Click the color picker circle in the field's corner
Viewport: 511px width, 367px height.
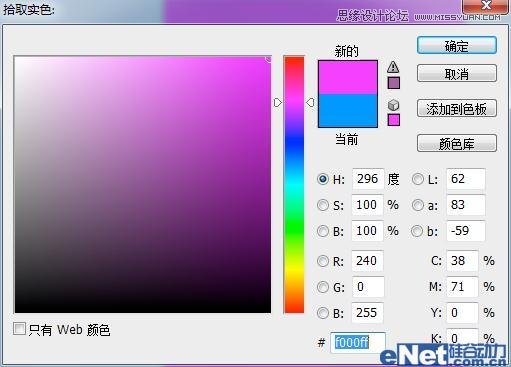pos(268,59)
